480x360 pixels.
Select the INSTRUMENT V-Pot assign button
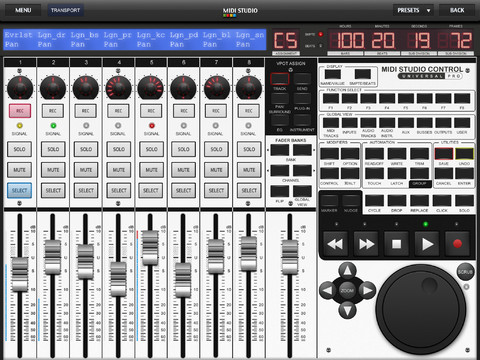coord(302,120)
